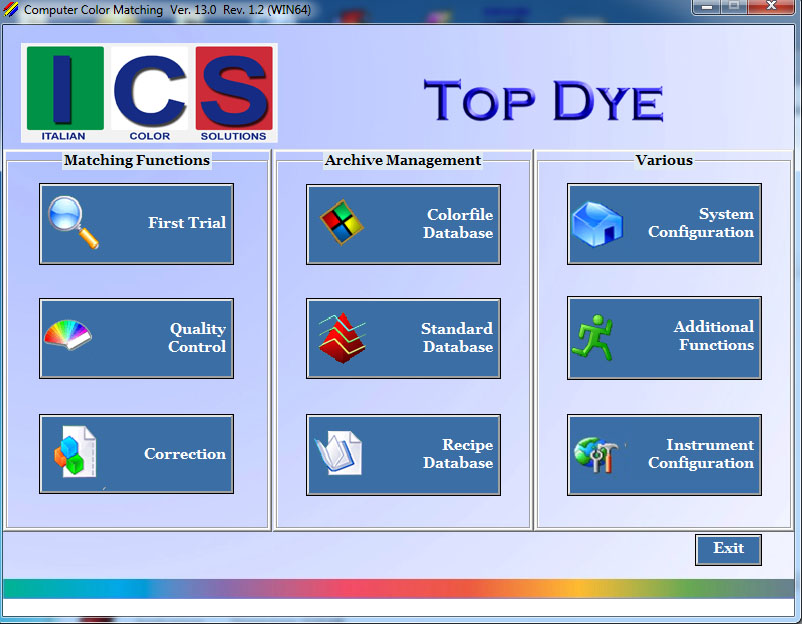
Task: Click the title bar application icon
Action: click(11, 9)
